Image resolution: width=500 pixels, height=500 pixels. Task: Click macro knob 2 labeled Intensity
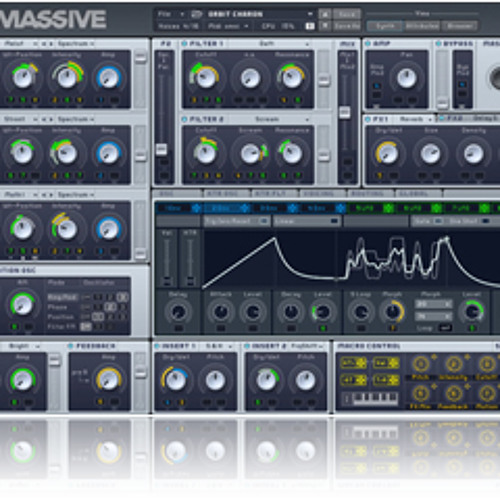(x=454, y=364)
